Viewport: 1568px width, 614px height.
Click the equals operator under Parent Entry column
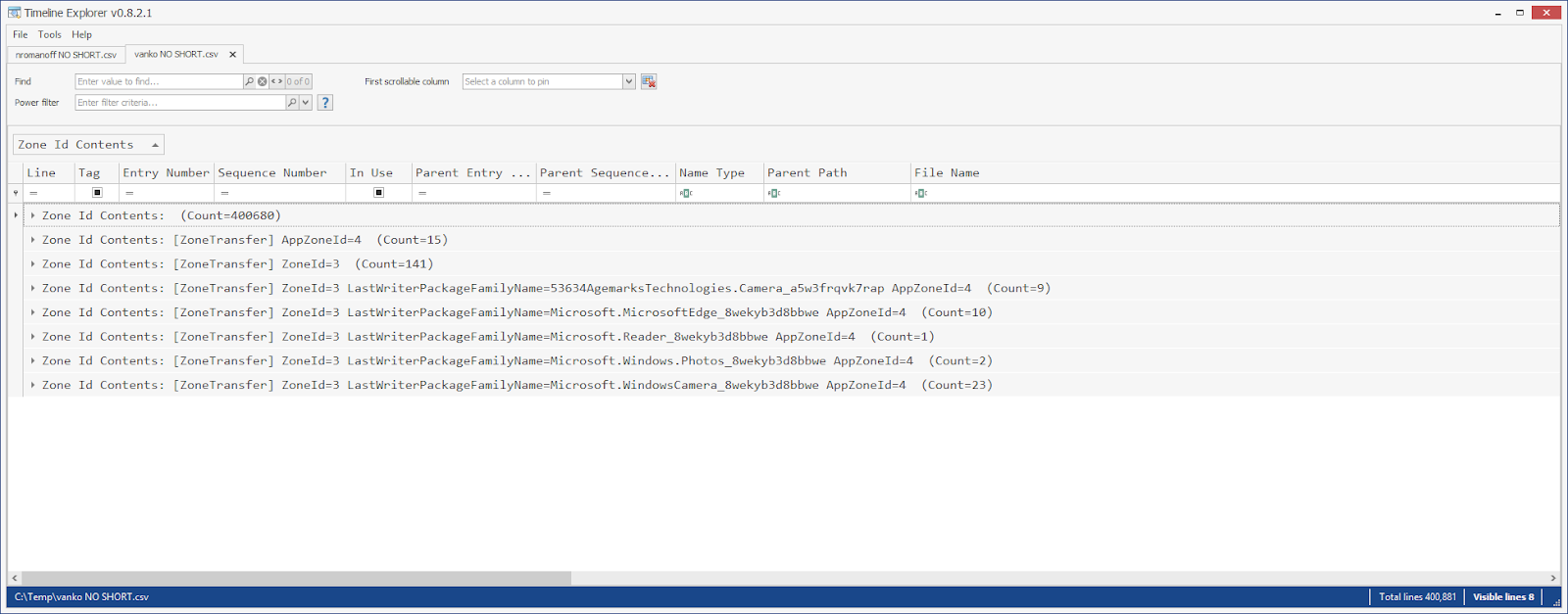[421, 193]
